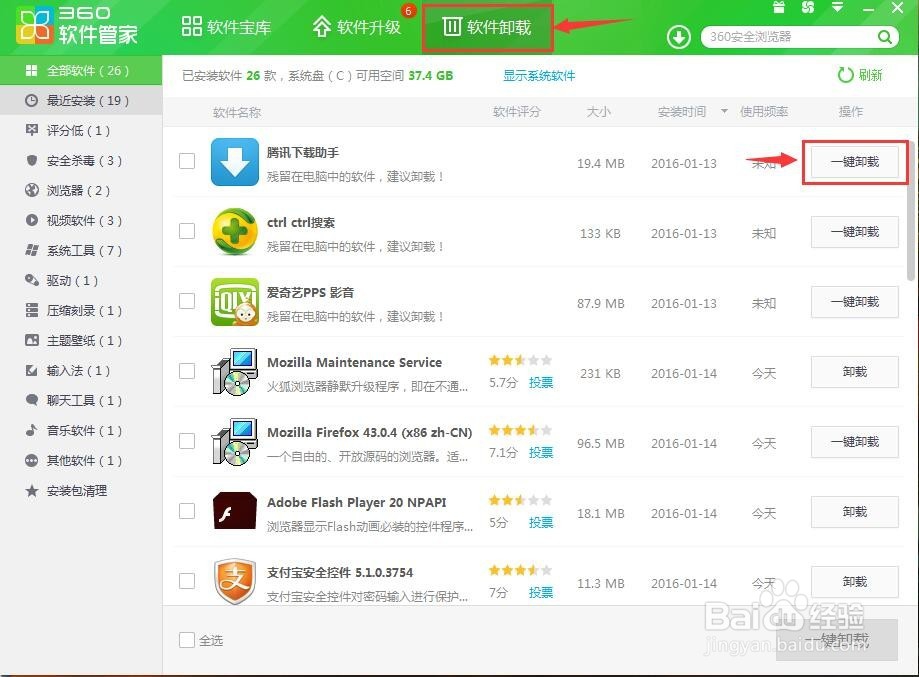Switch to the 软件宝库 tab
Viewport: 919px width, 677px height.
(226, 27)
